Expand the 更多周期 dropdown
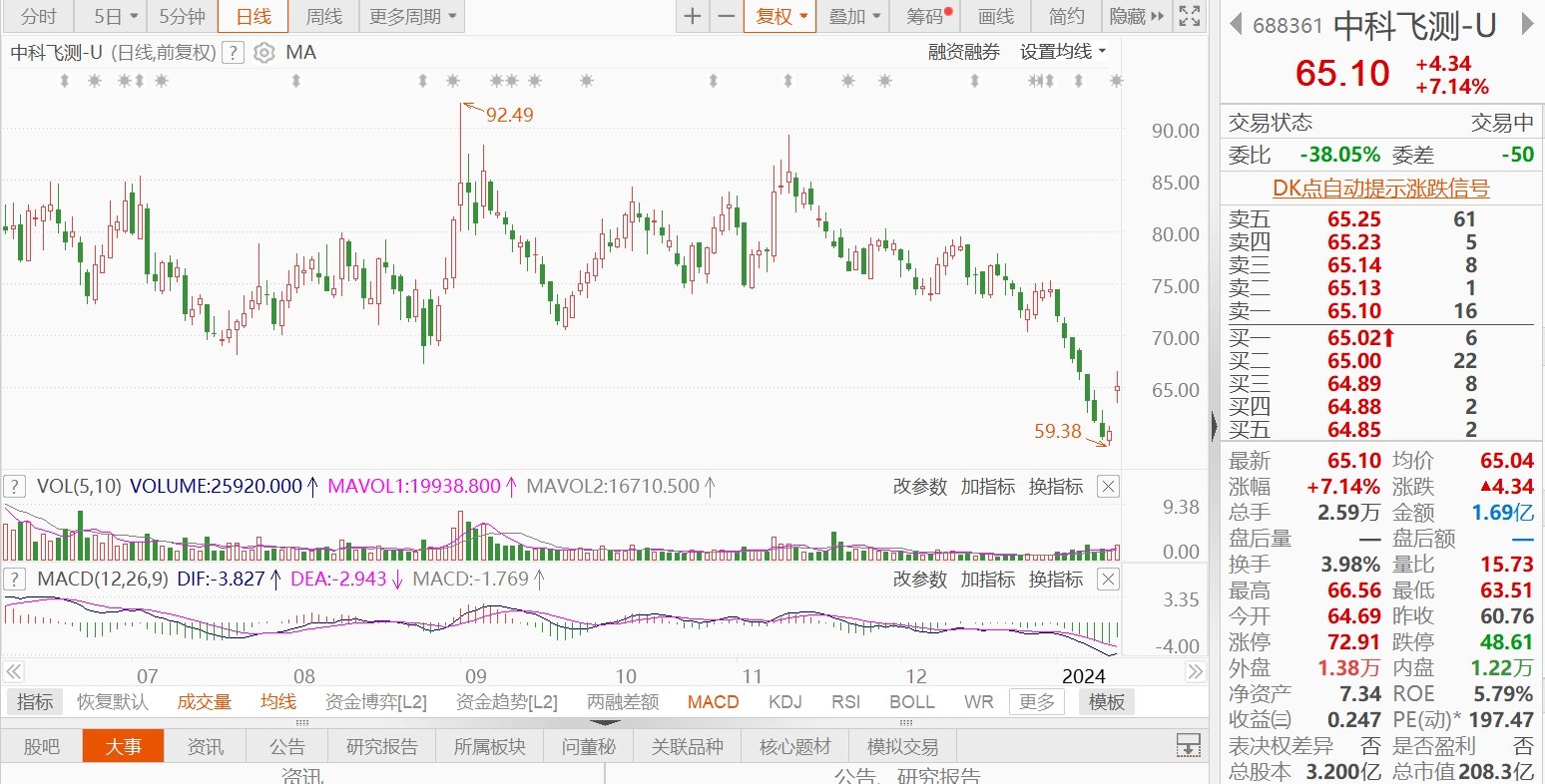 [413, 16]
